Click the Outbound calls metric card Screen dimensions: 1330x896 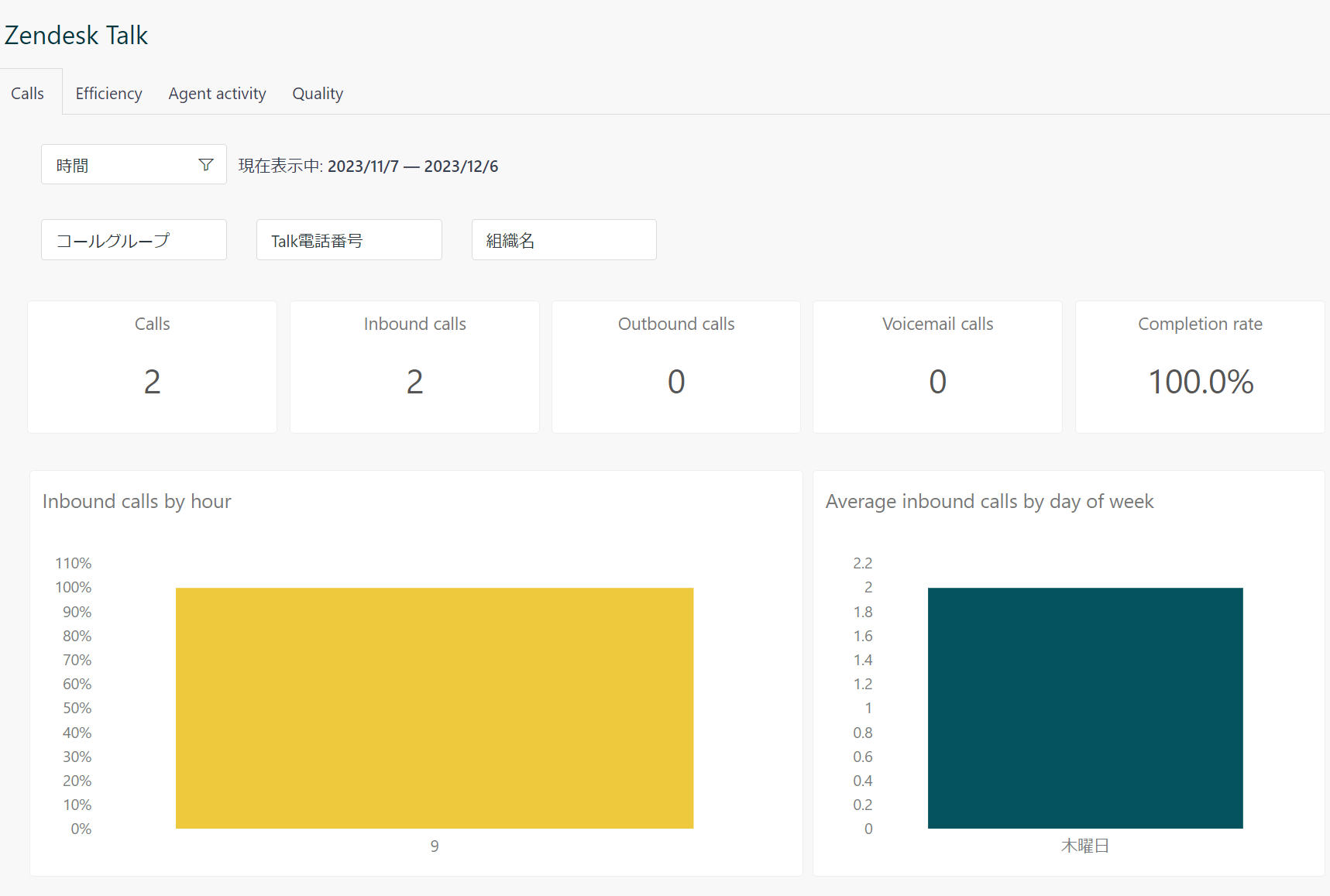[x=675, y=367]
